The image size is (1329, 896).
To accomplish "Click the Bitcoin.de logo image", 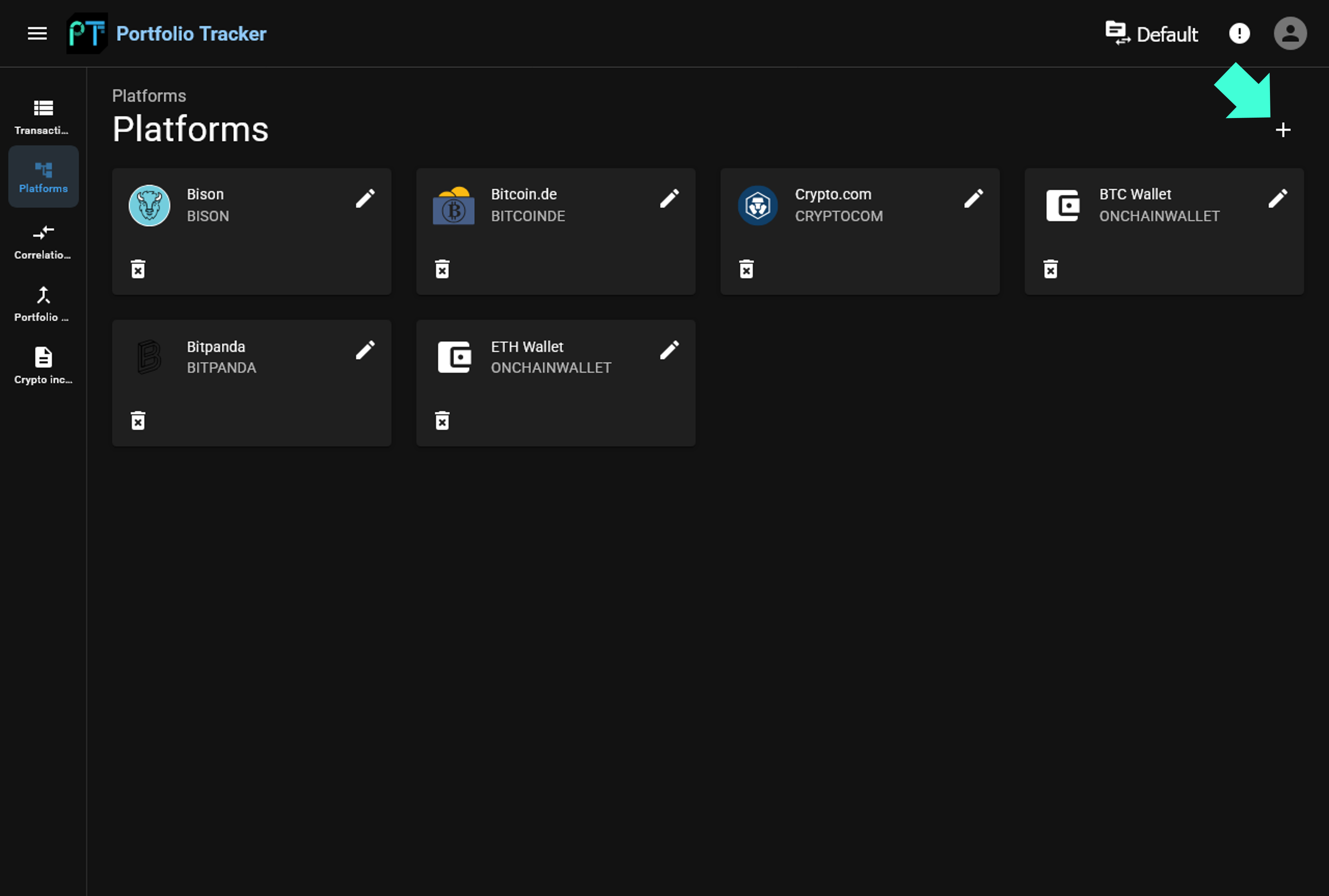I will click(x=453, y=205).
